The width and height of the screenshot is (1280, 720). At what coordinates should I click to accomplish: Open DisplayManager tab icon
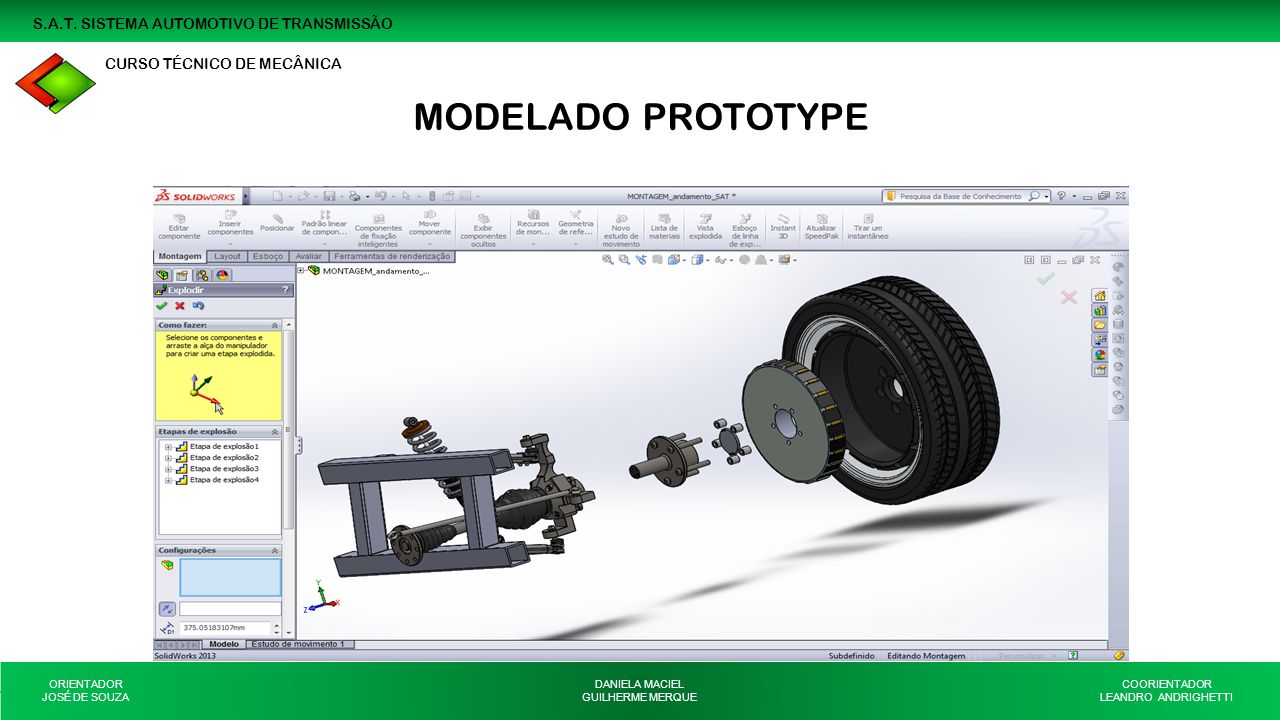pyautogui.click(x=222, y=275)
